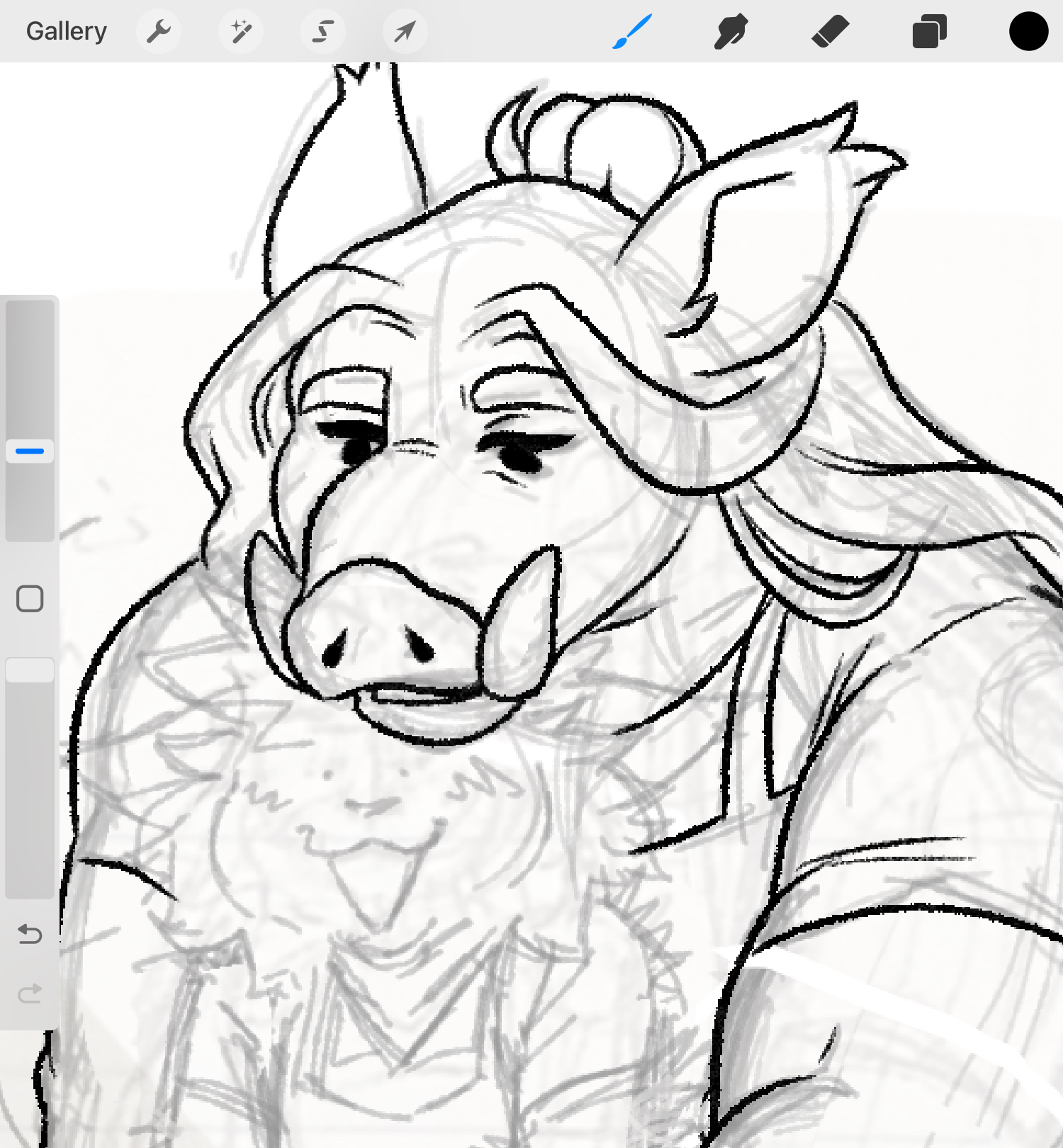The image size is (1063, 1148).
Task: Tap the square Modify button in sidebar
Action: click(x=30, y=599)
